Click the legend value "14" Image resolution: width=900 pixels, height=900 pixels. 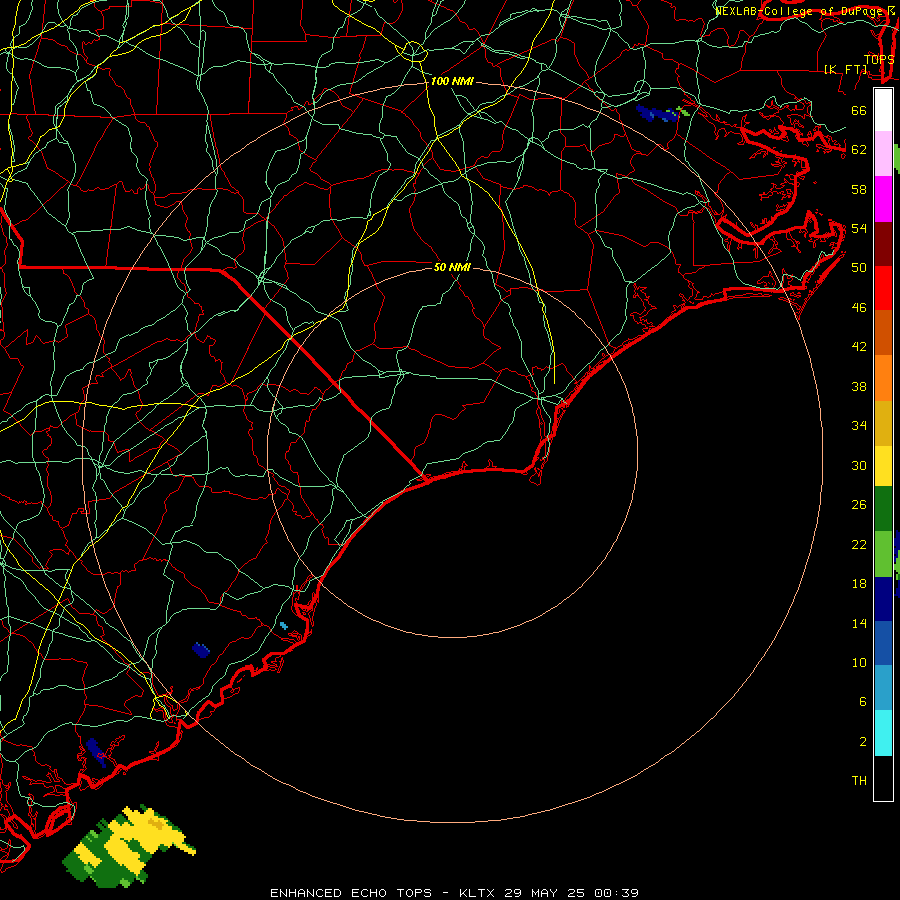tap(859, 623)
